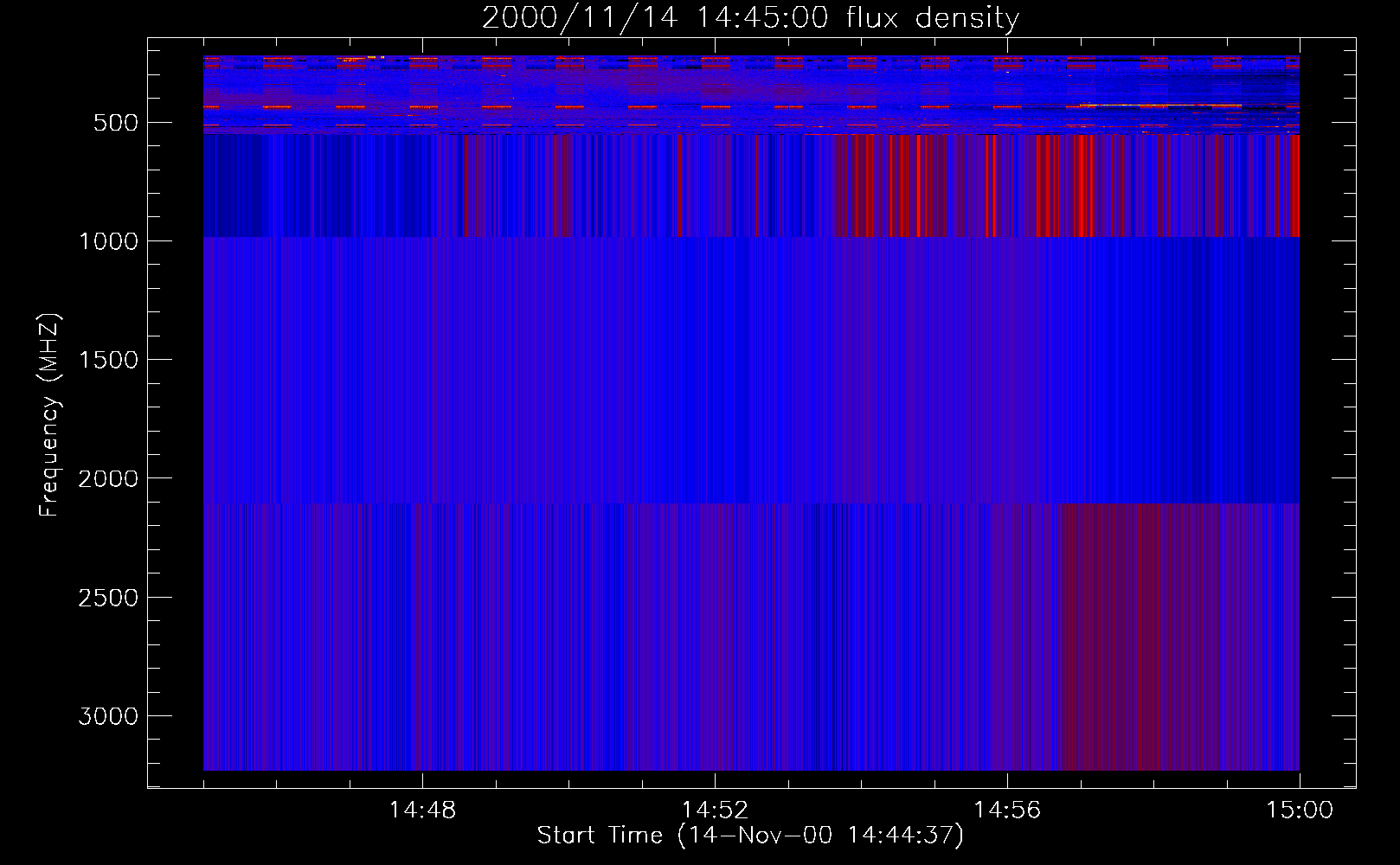Click the 14:52 time tick label
The height and width of the screenshot is (865, 1400).
(715, 811)
